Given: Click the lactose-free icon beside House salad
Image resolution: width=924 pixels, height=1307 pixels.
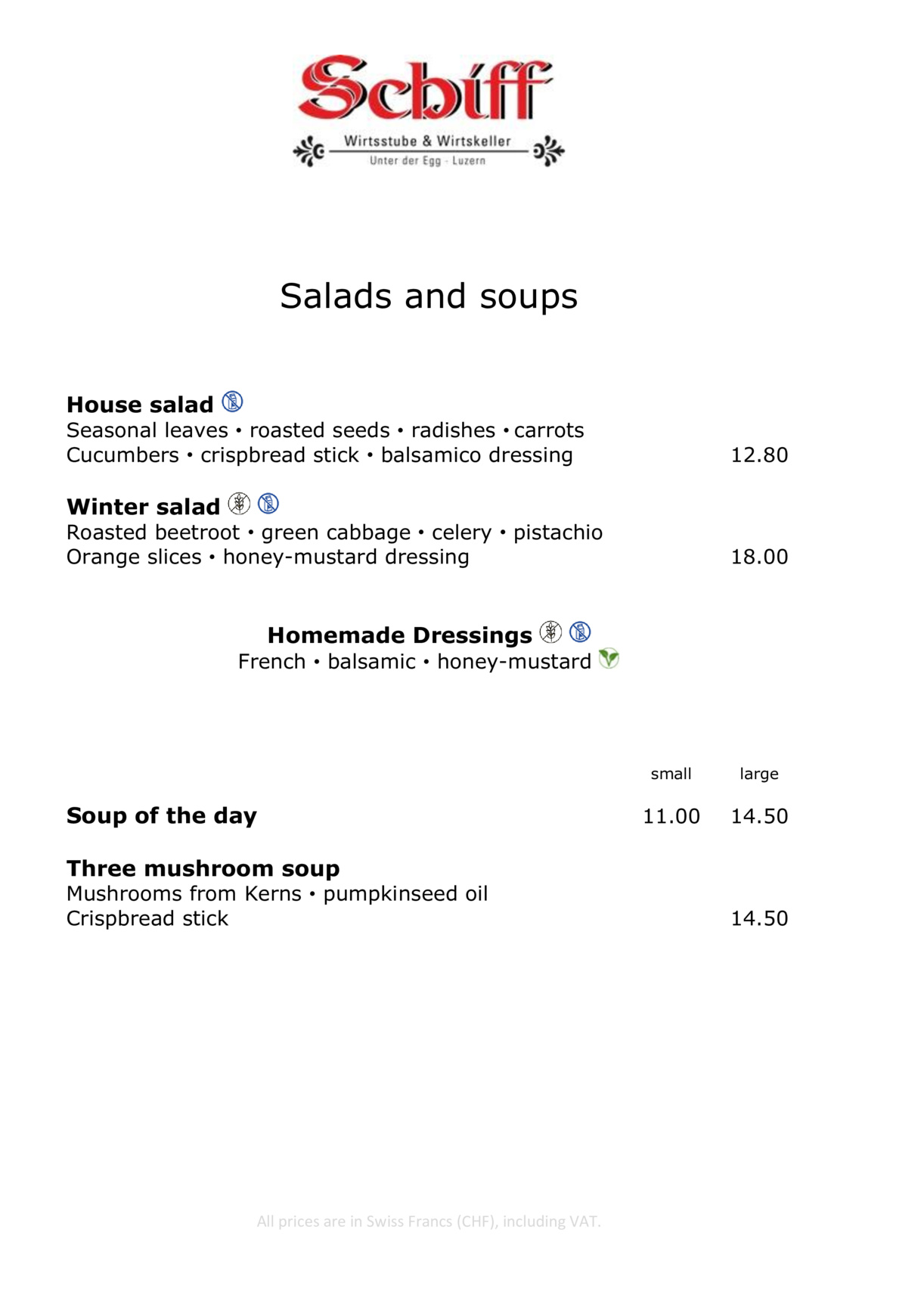Looking at the screenshot, I should click(x=232, y=402).
